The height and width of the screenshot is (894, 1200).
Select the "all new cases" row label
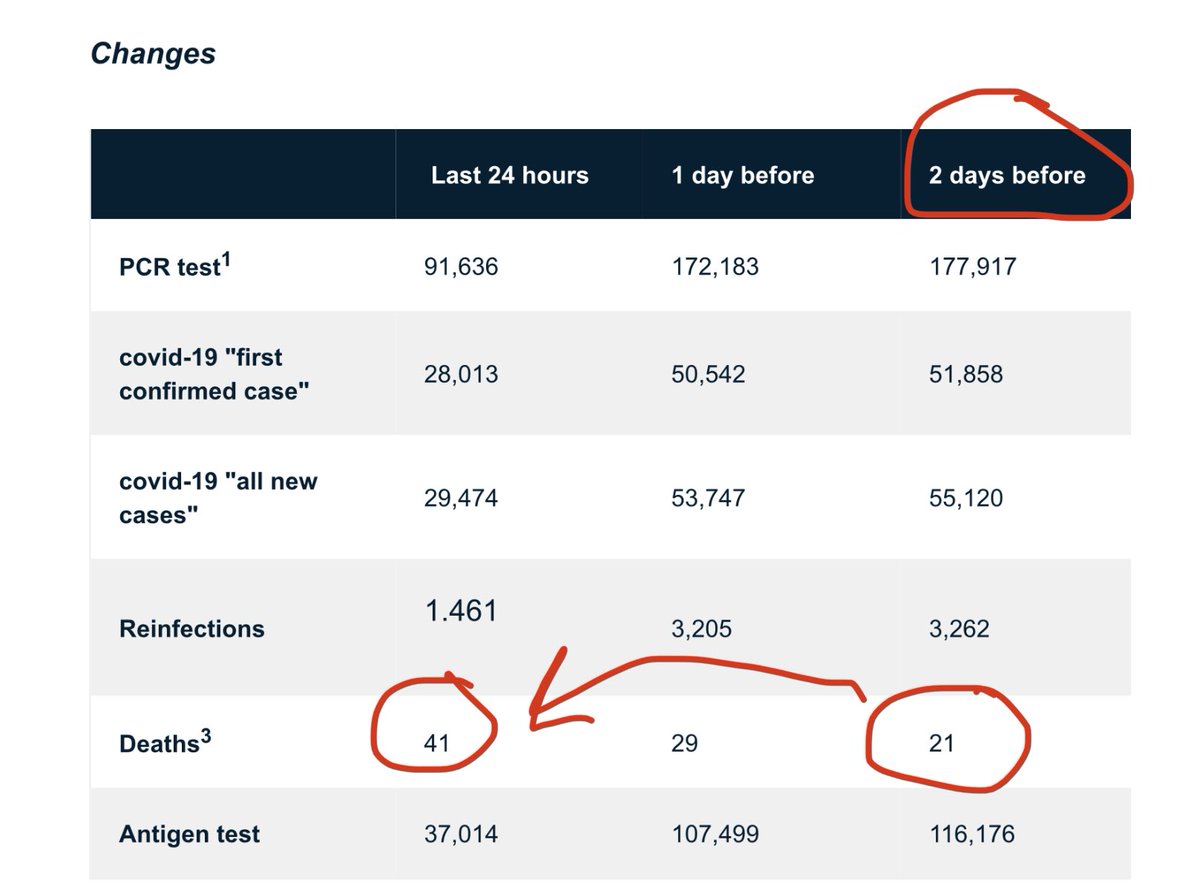[218, 497]
